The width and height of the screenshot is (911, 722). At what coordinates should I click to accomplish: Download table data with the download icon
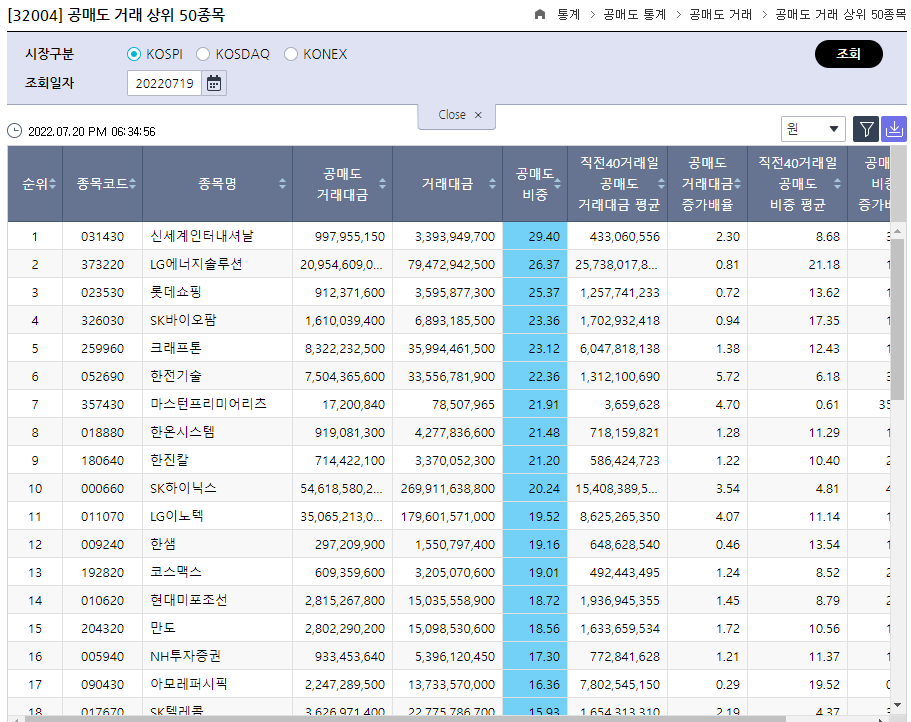click(x=894, y=129)
